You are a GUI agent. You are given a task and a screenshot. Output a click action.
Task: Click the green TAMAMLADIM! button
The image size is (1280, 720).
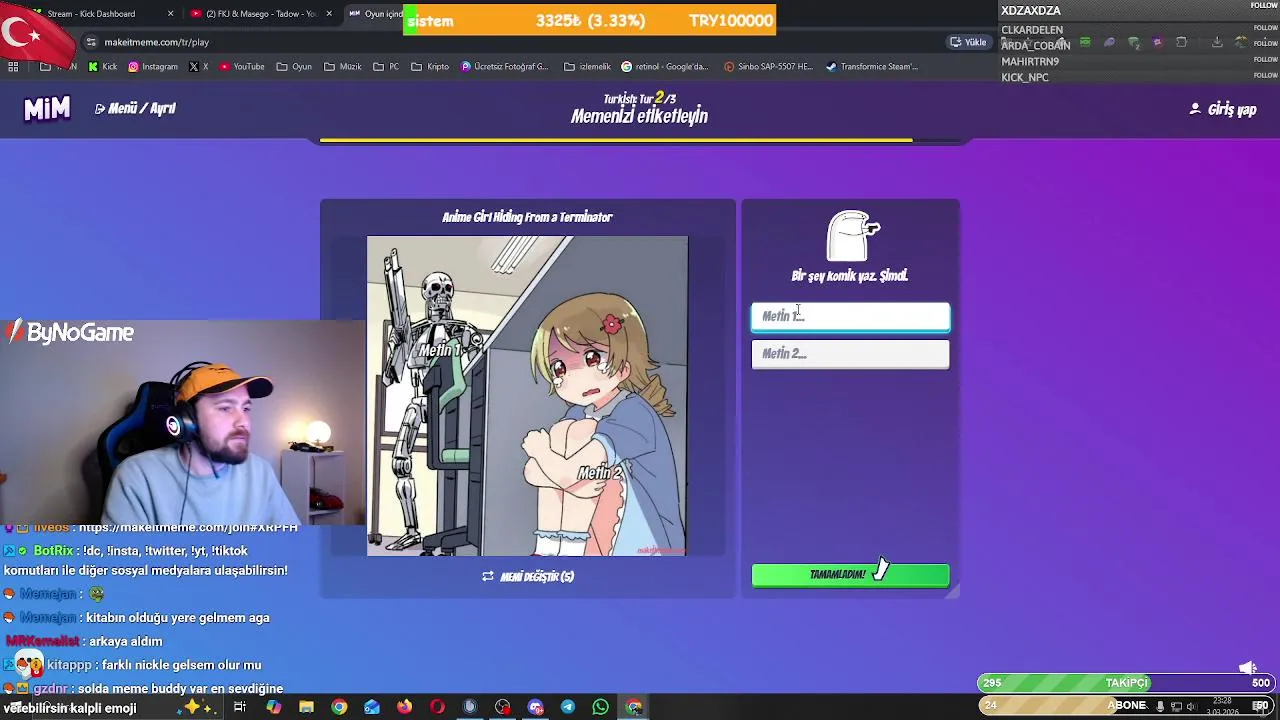(x=850, y=575)
